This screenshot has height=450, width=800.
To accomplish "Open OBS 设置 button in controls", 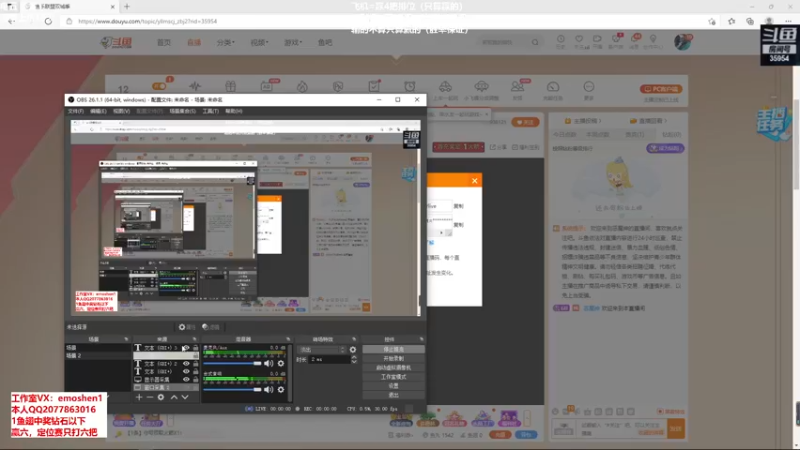I will coord(393,386).
